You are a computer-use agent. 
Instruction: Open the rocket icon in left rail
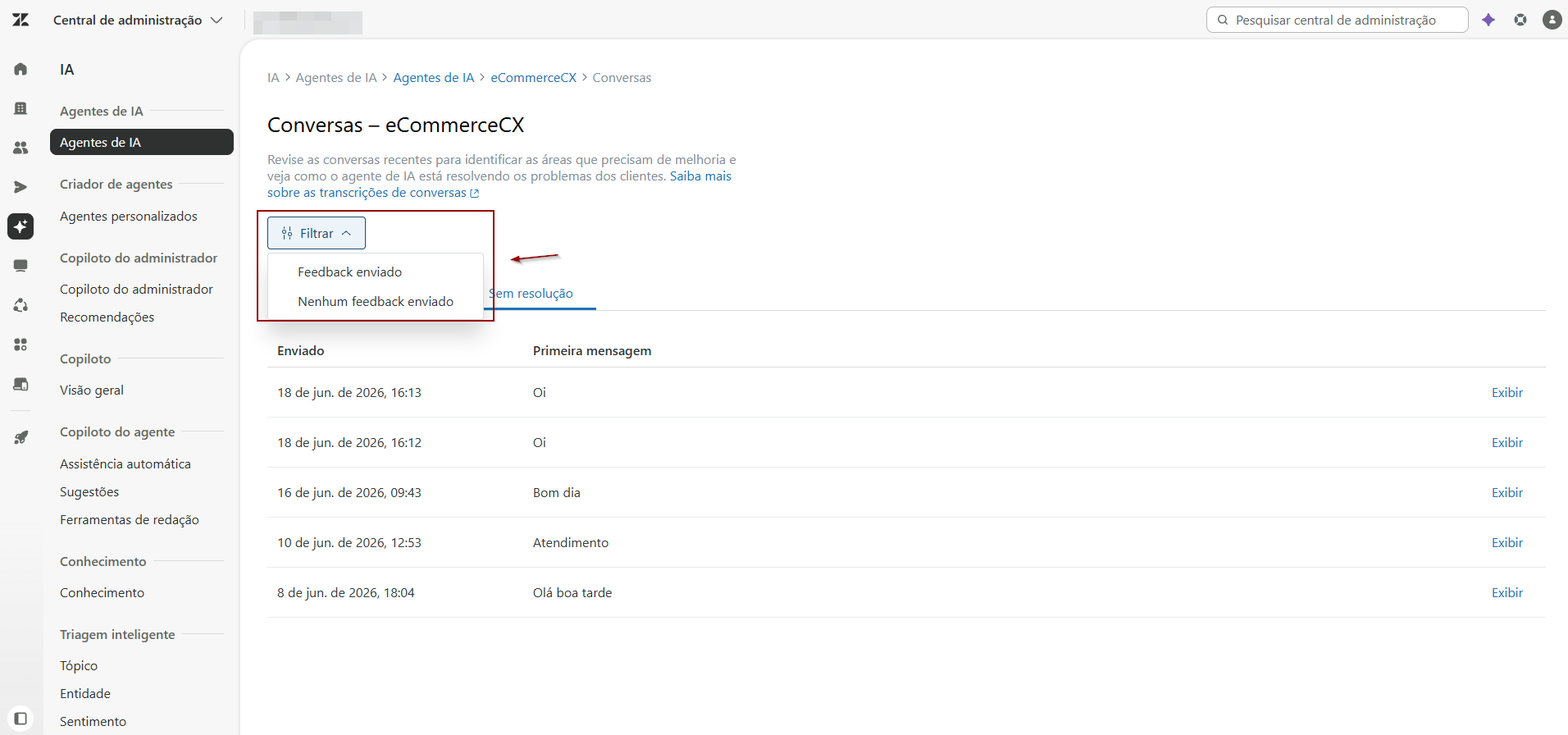click(21, 438)
